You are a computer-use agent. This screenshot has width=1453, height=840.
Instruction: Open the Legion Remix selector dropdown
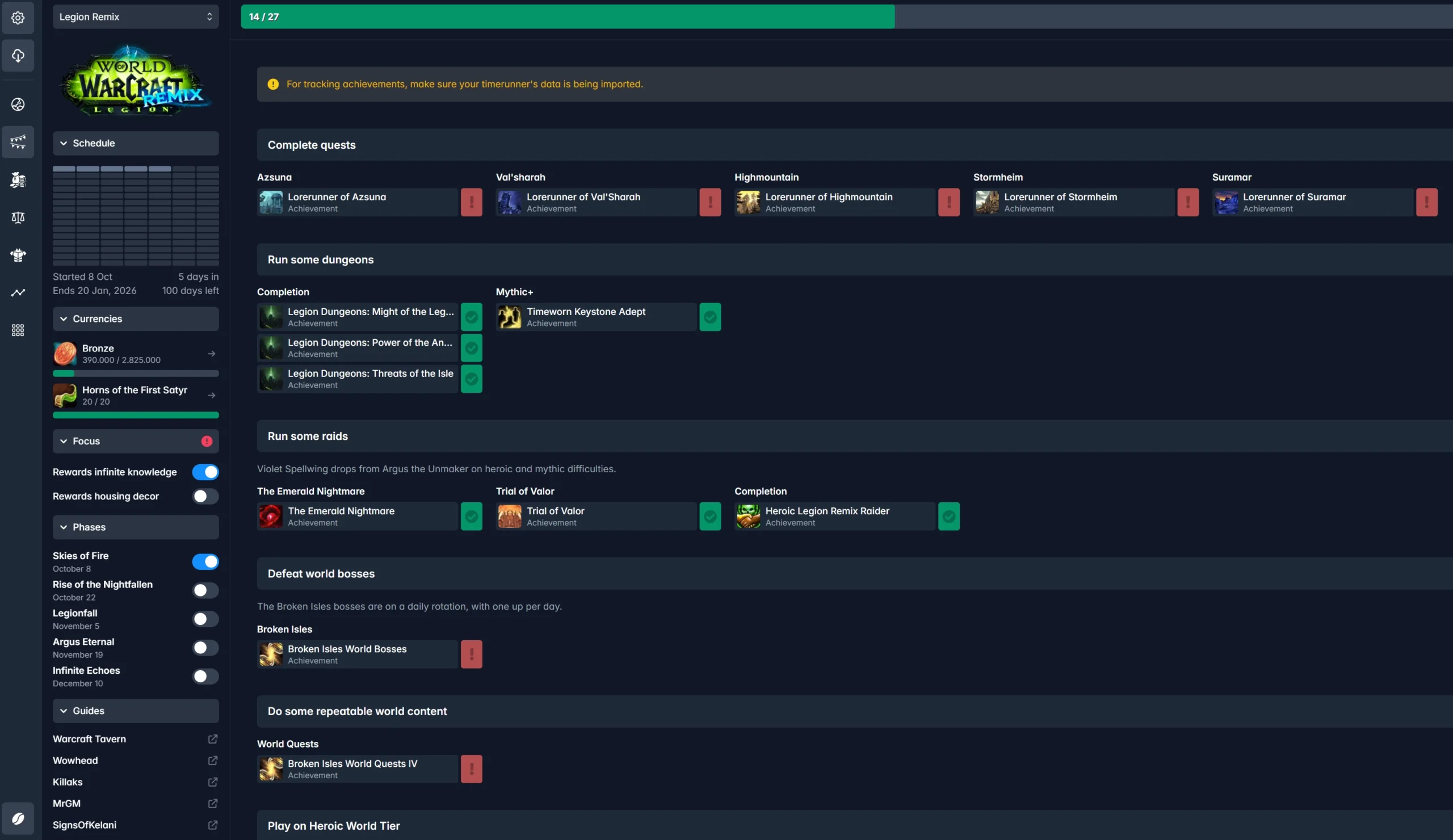136,16
